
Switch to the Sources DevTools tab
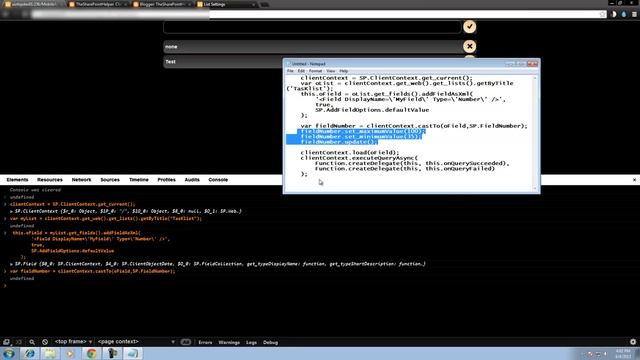[110, 180]
